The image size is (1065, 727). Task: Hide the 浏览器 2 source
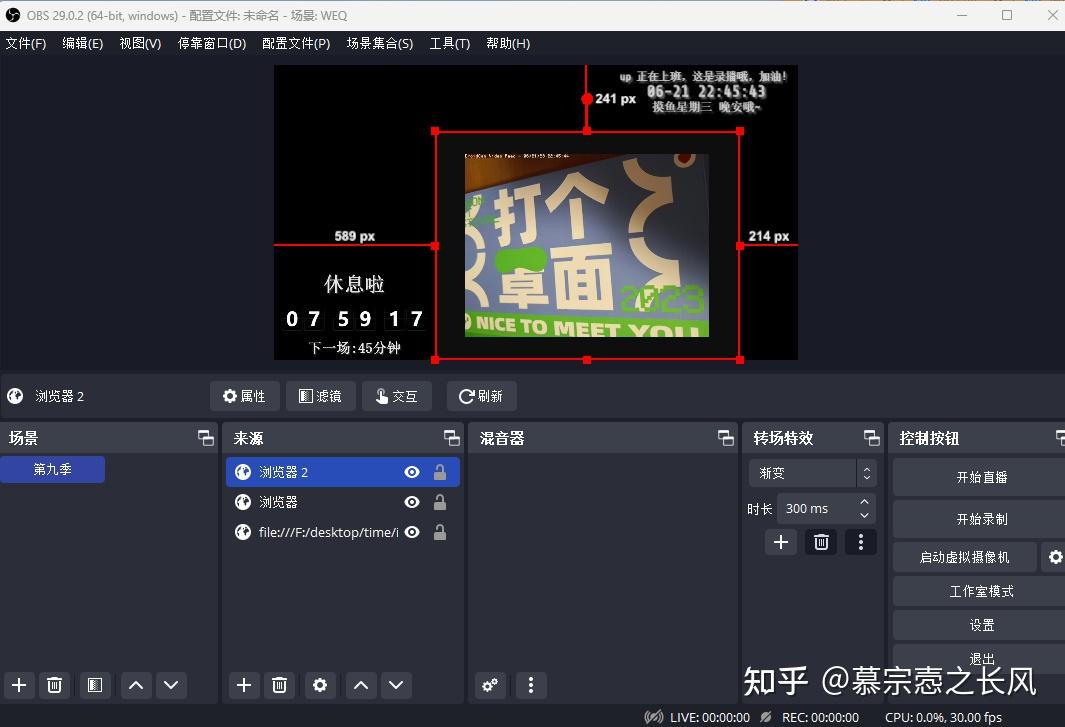click(x=412, y=472)
